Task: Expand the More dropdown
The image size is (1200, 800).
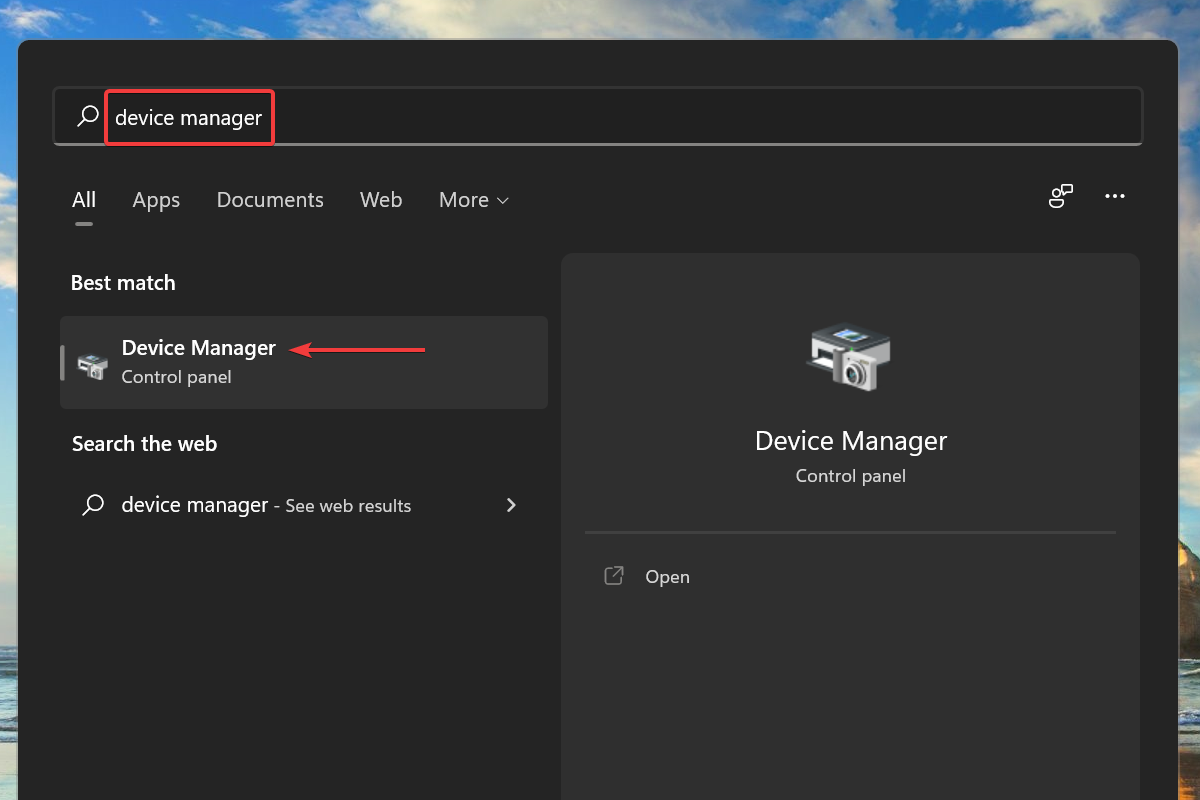Action: [474, 200]
